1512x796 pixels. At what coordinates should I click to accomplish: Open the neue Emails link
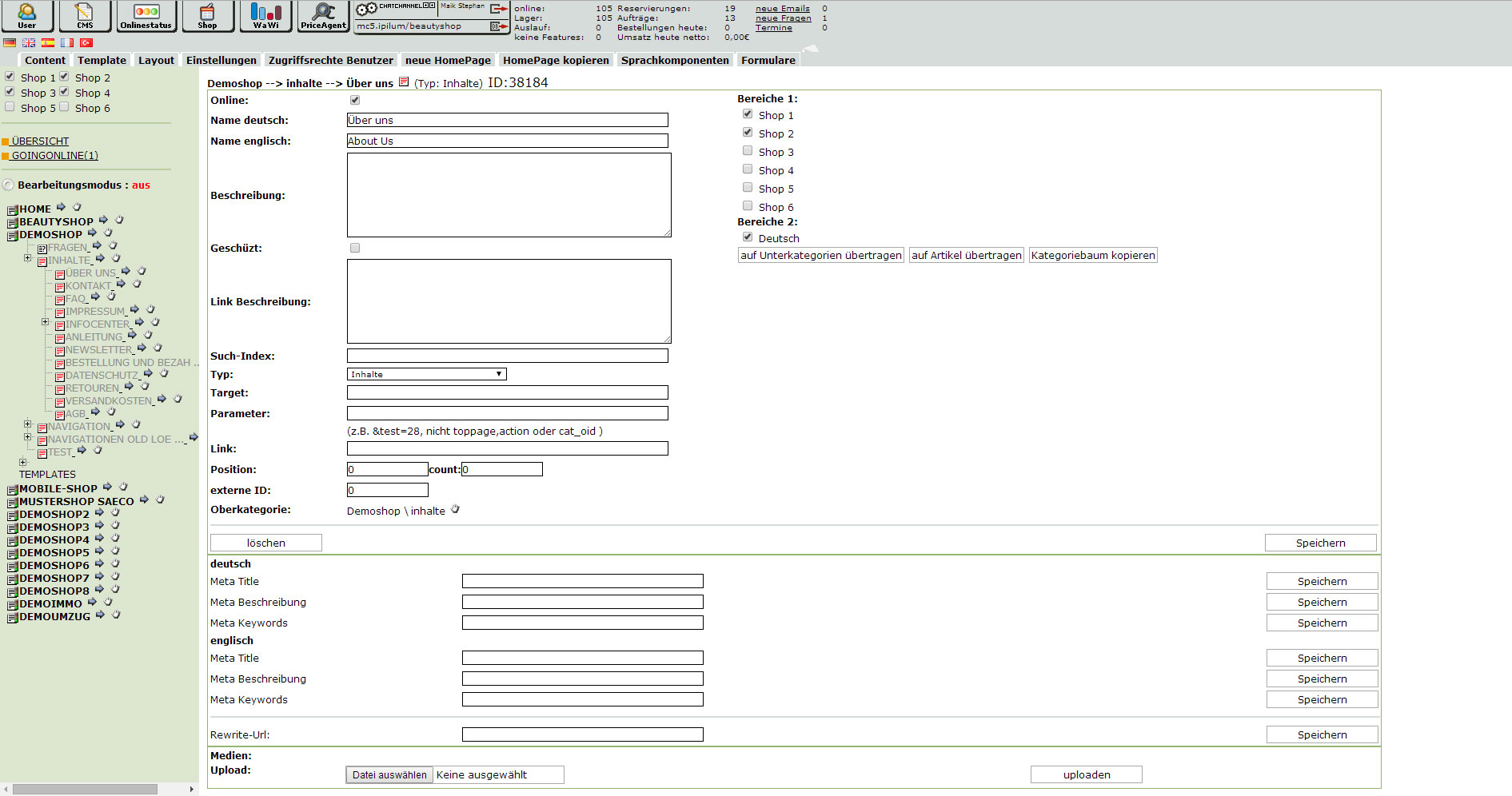(x=782, y=9)
